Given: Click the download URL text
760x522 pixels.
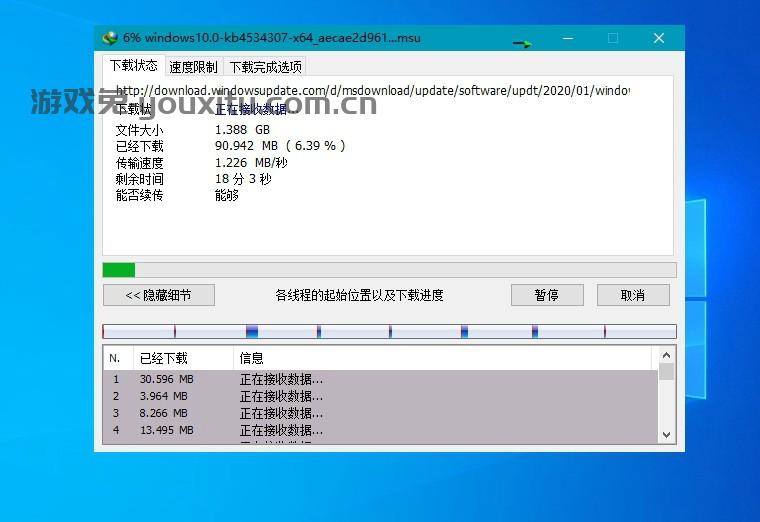Looking at the screenshot, I should point(372,91).
